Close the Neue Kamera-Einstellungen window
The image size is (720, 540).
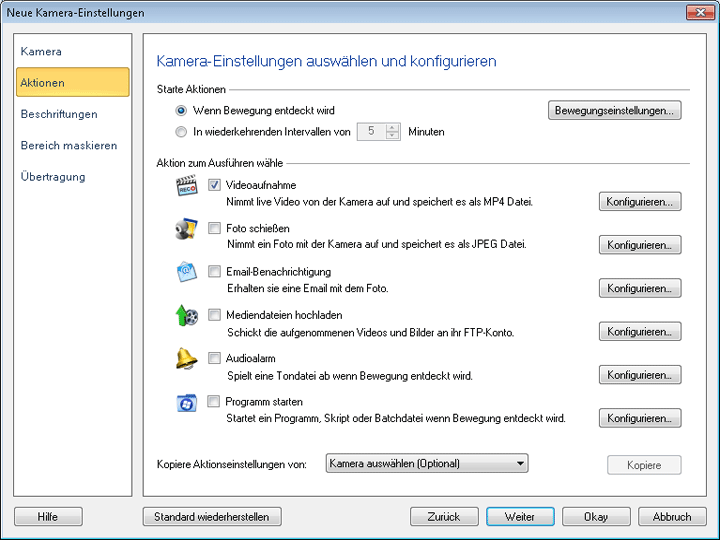point(698,13)
